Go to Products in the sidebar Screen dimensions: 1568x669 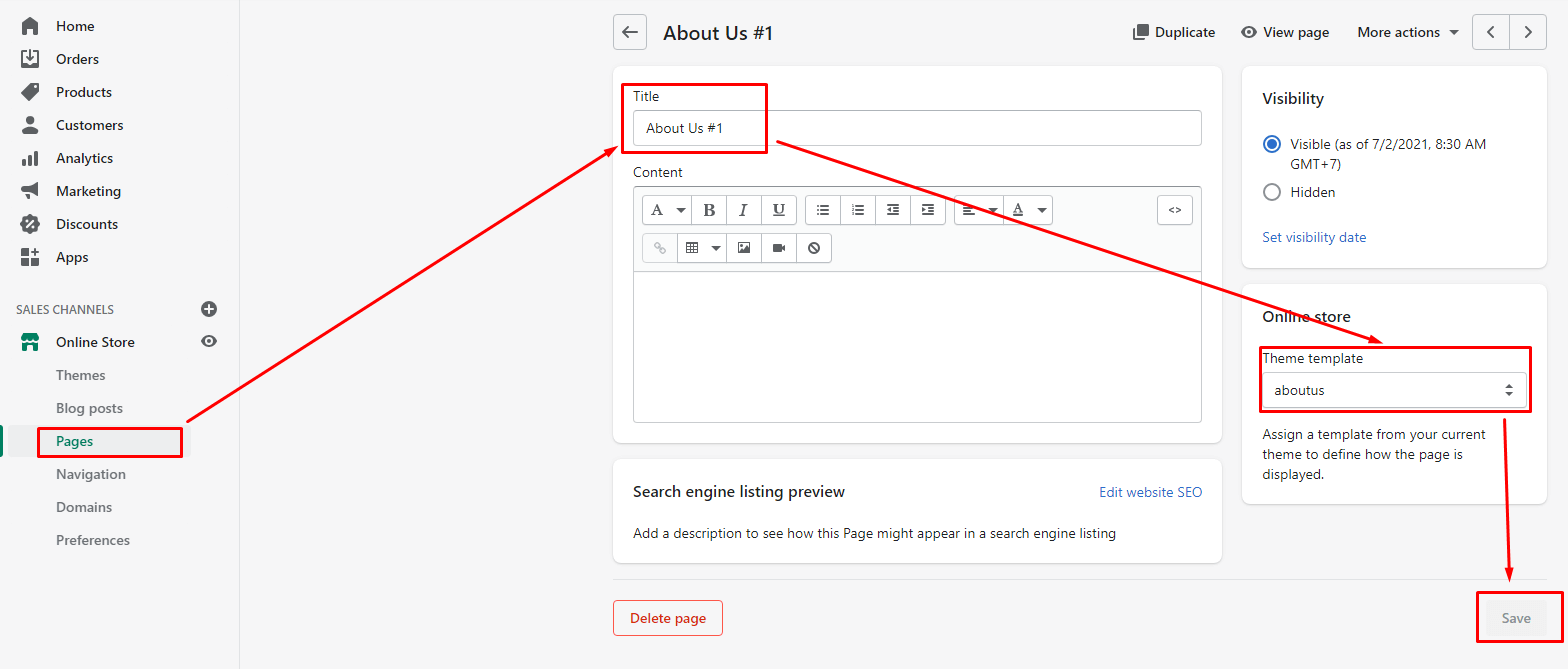[84, 92]
